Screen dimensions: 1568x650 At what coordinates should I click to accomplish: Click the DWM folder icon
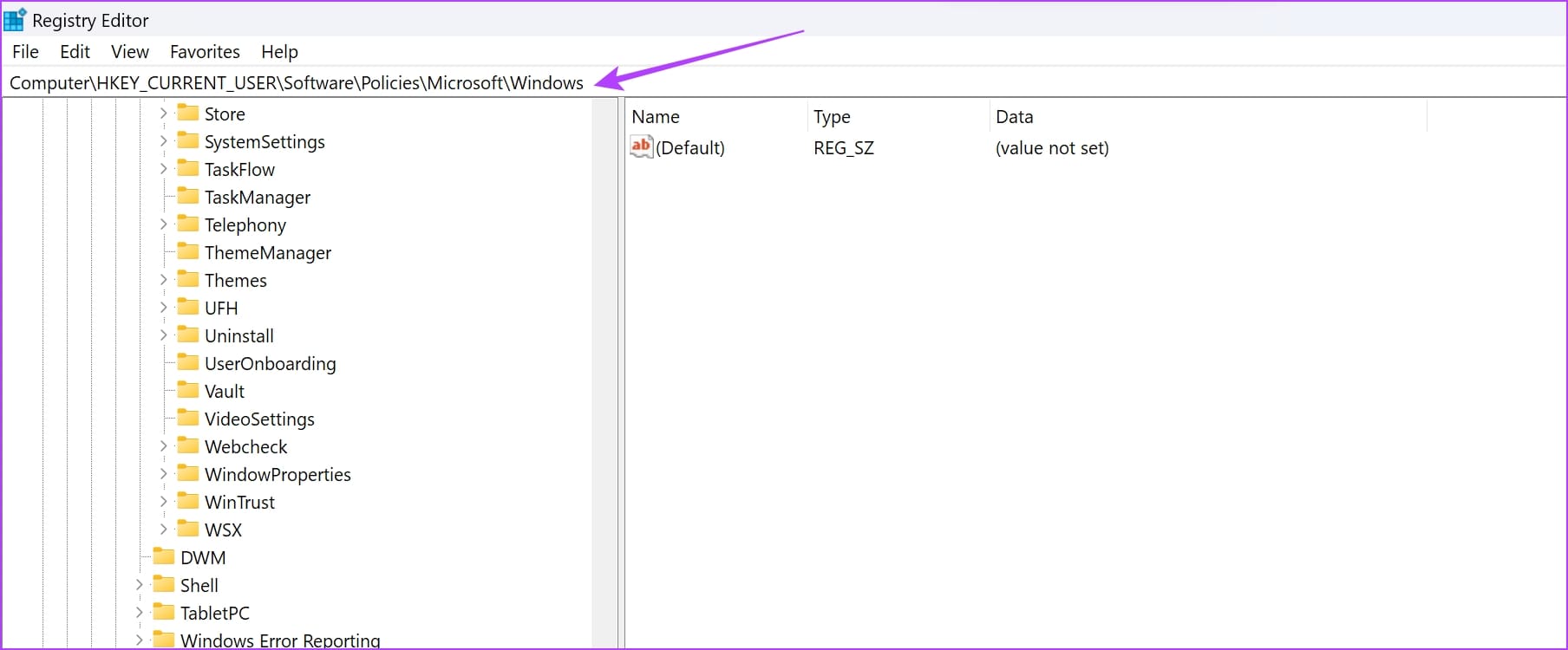tap(164, 556)
